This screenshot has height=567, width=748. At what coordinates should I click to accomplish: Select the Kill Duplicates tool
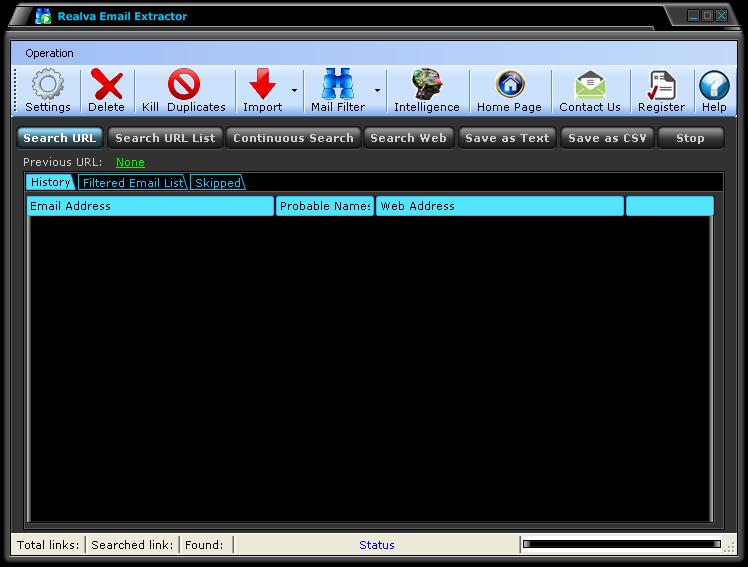pyautogui.click(x=184, y=91)
